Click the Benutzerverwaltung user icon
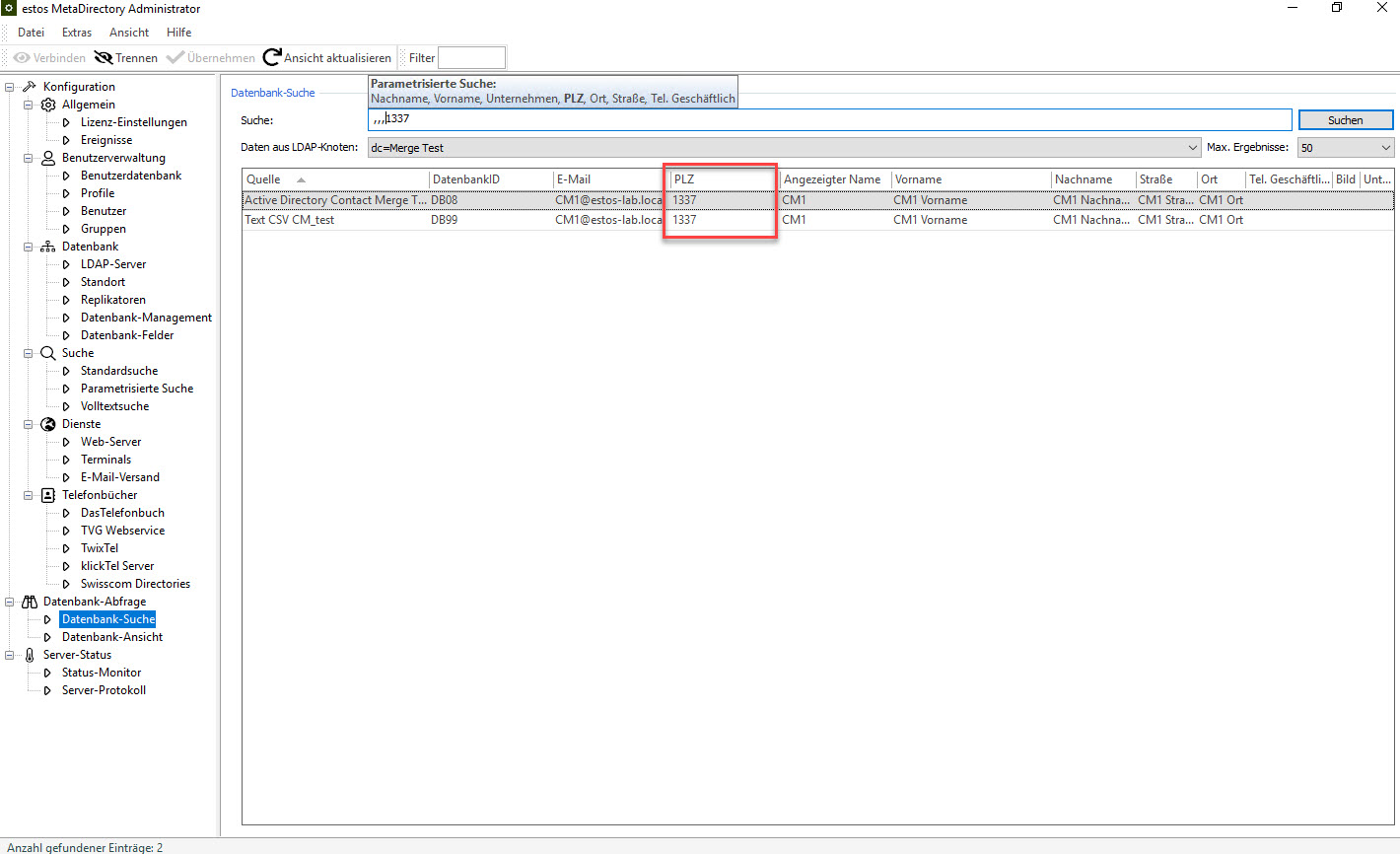The width and height of the screenshot is (1400, 854). (48, 158)
